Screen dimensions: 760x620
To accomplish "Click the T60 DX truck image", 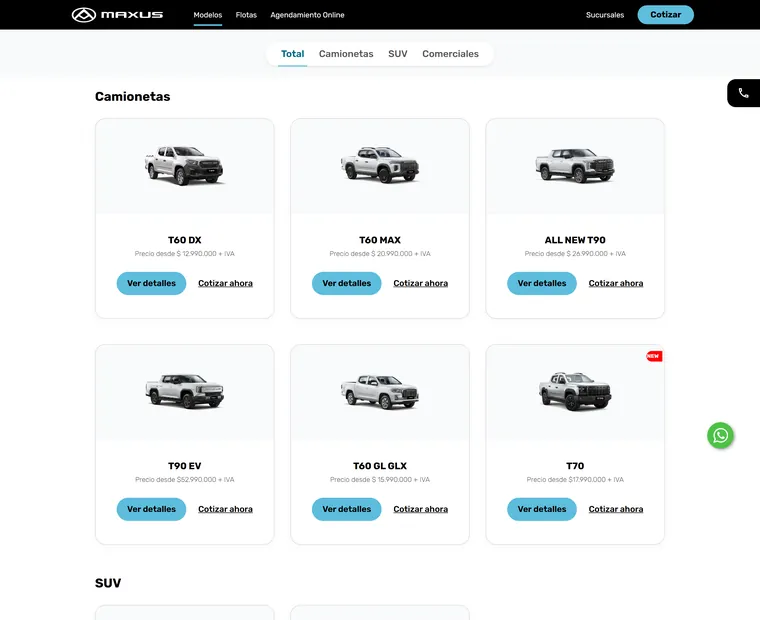I will click(x=184, y=165).
